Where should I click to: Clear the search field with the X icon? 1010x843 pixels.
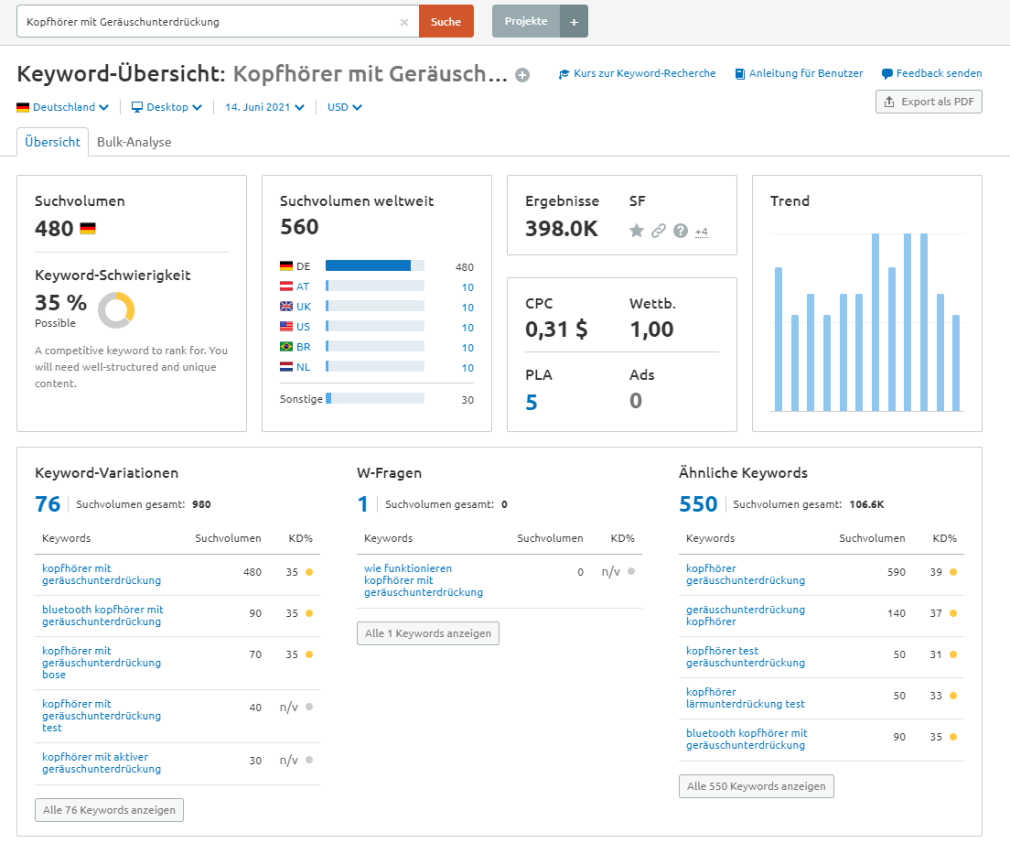click(404, 22)
